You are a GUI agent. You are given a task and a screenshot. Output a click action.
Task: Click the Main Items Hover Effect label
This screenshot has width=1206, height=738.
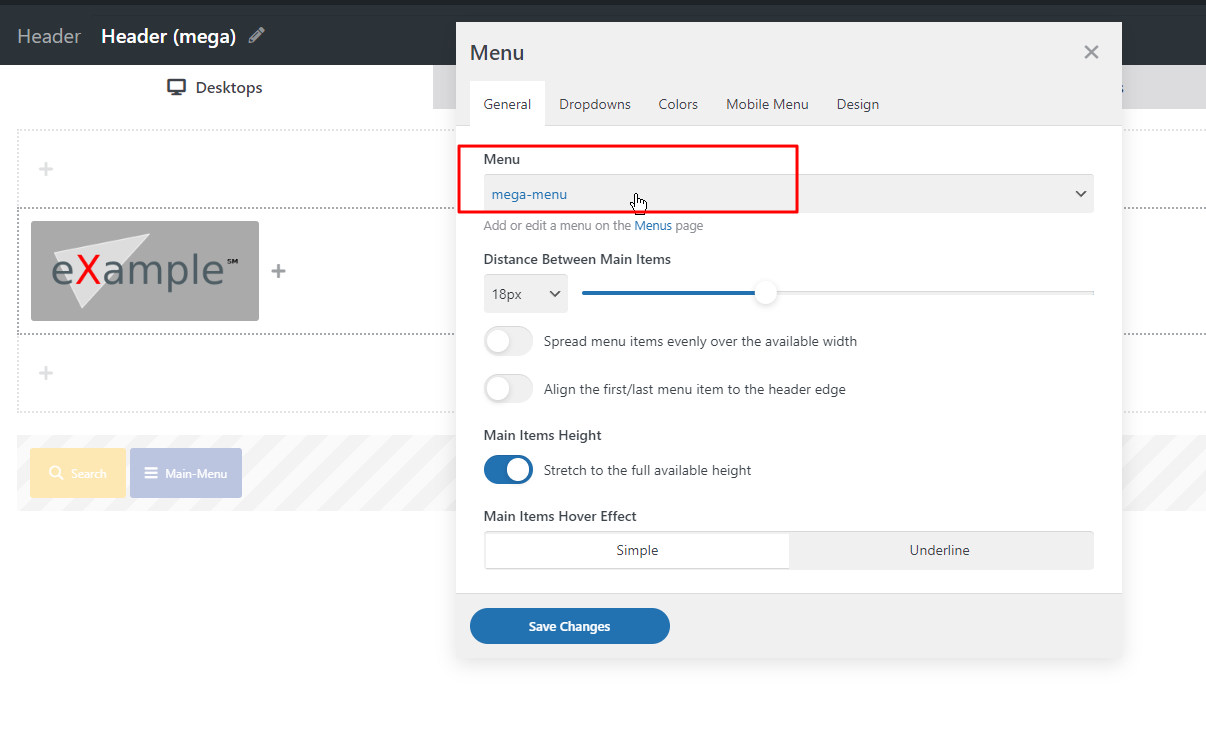tap(560, 516)
